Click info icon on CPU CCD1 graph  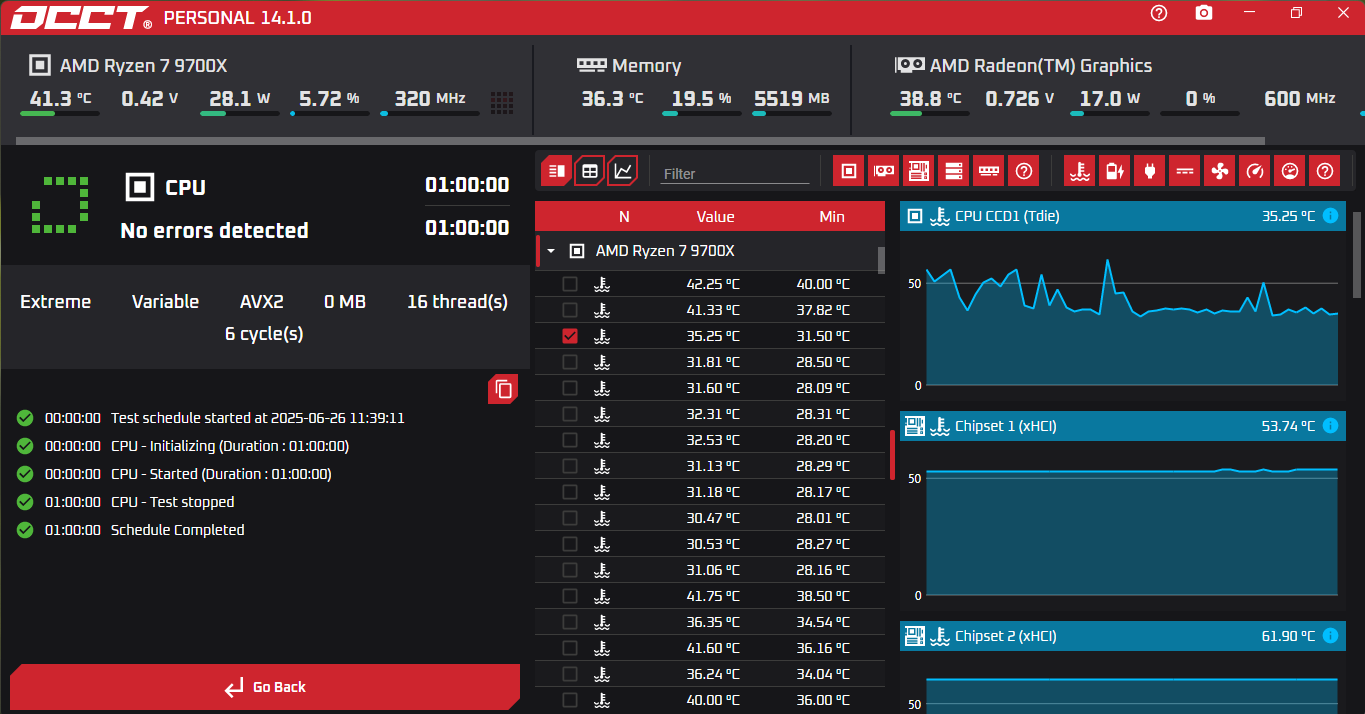(1330, 216)
